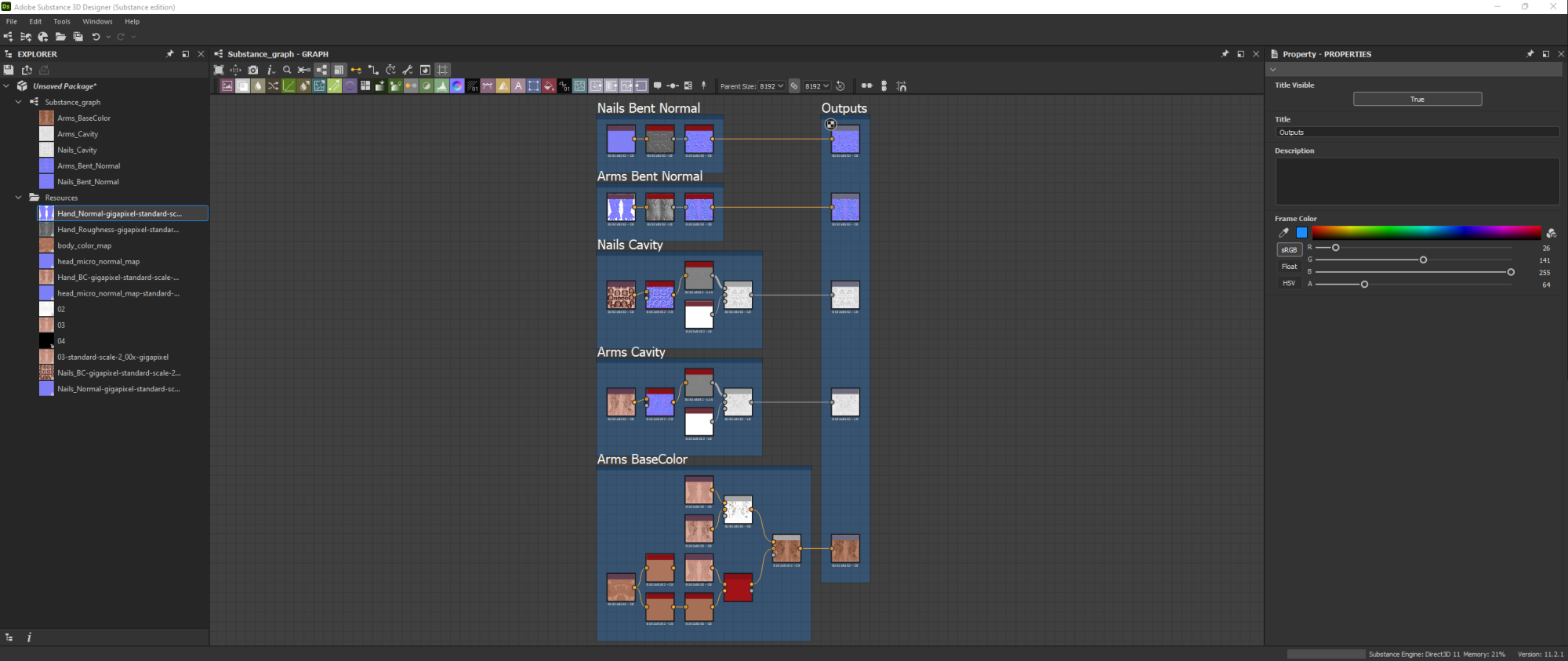Click the reset parent size icon
This screenshot has width=1568, height=661.
tap(840, 86)
